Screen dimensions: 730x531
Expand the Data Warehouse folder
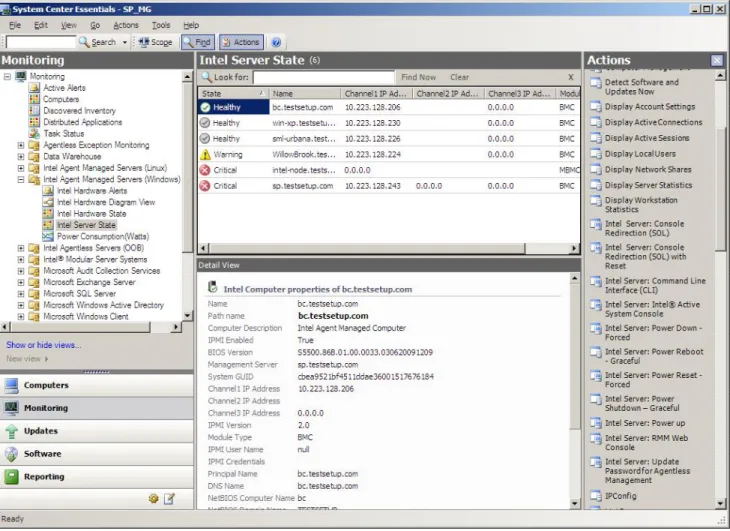(21, 156)
